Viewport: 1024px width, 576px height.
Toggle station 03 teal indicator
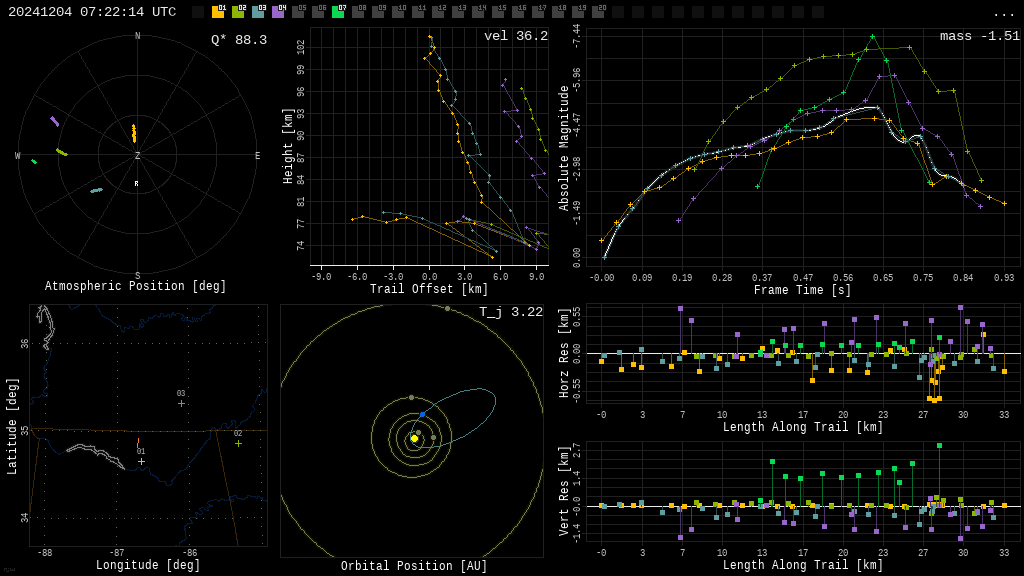(x=258, y=12)
